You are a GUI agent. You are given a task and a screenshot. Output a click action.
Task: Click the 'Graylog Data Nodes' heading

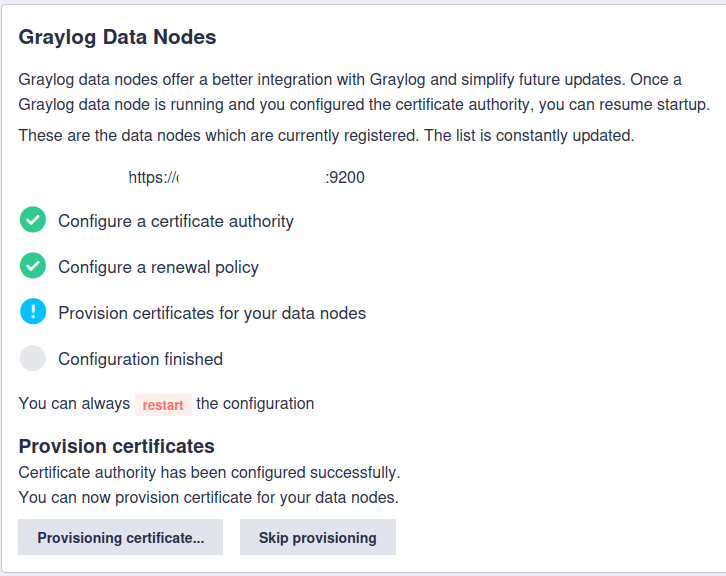(x=117, y=37)
